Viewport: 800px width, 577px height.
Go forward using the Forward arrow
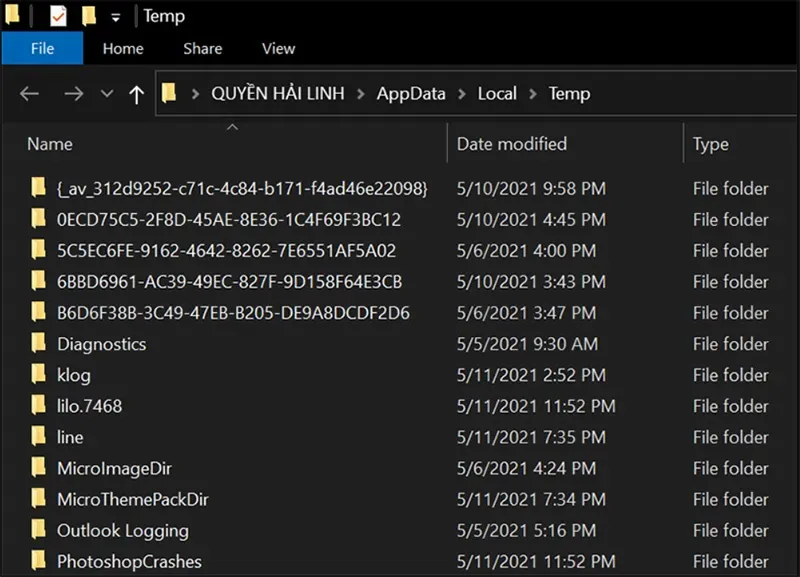click(73, 94)
